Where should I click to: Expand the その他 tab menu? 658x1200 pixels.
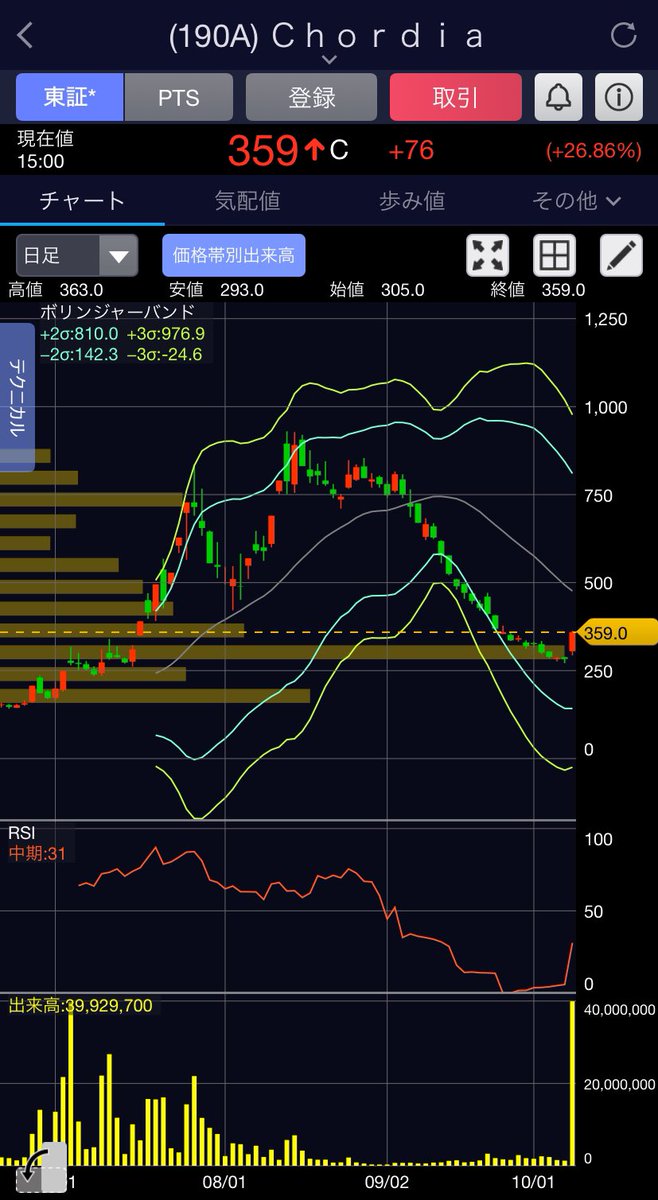[x=576, y=201]
